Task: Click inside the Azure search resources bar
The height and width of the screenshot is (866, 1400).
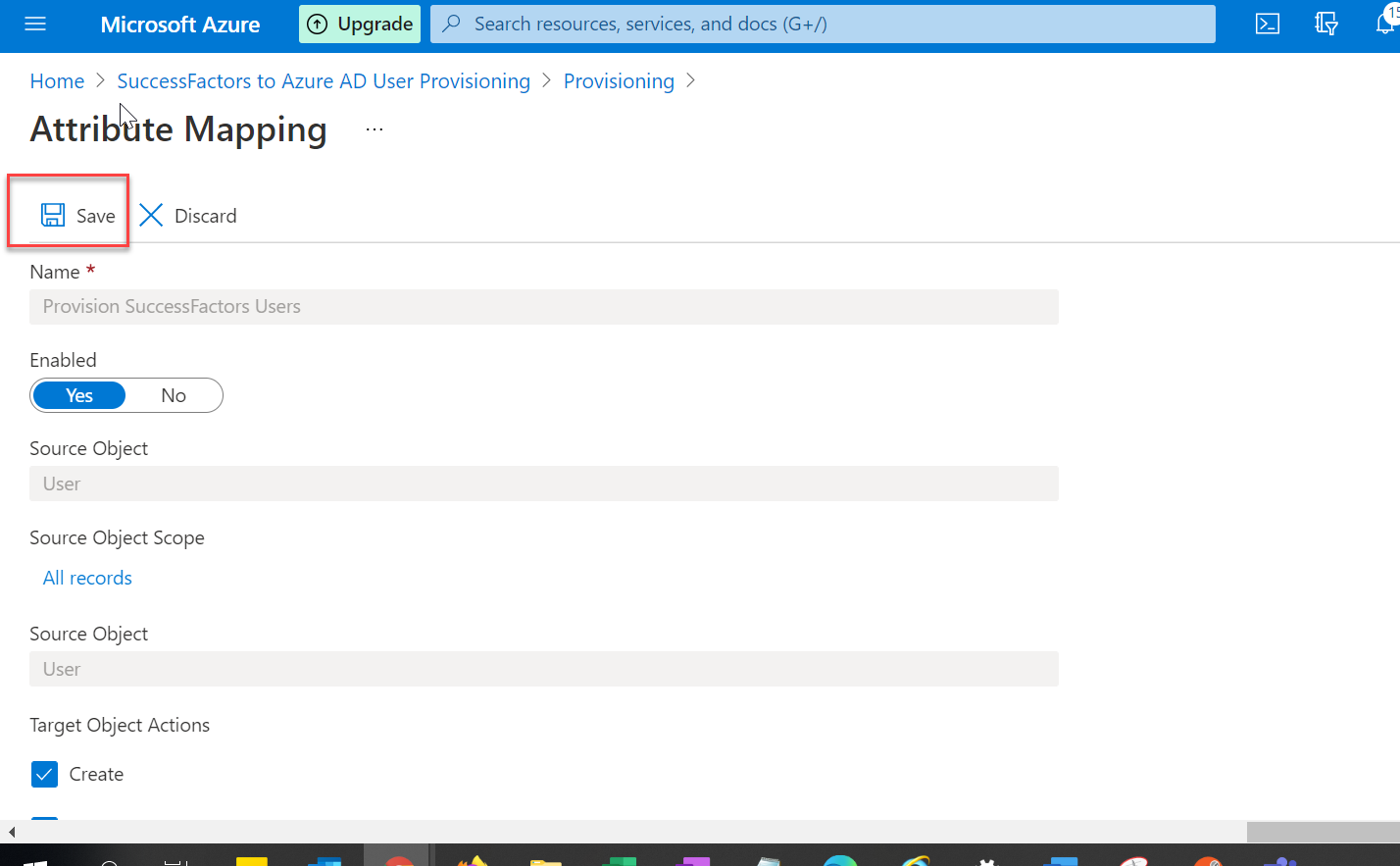Action: point(823,24)
